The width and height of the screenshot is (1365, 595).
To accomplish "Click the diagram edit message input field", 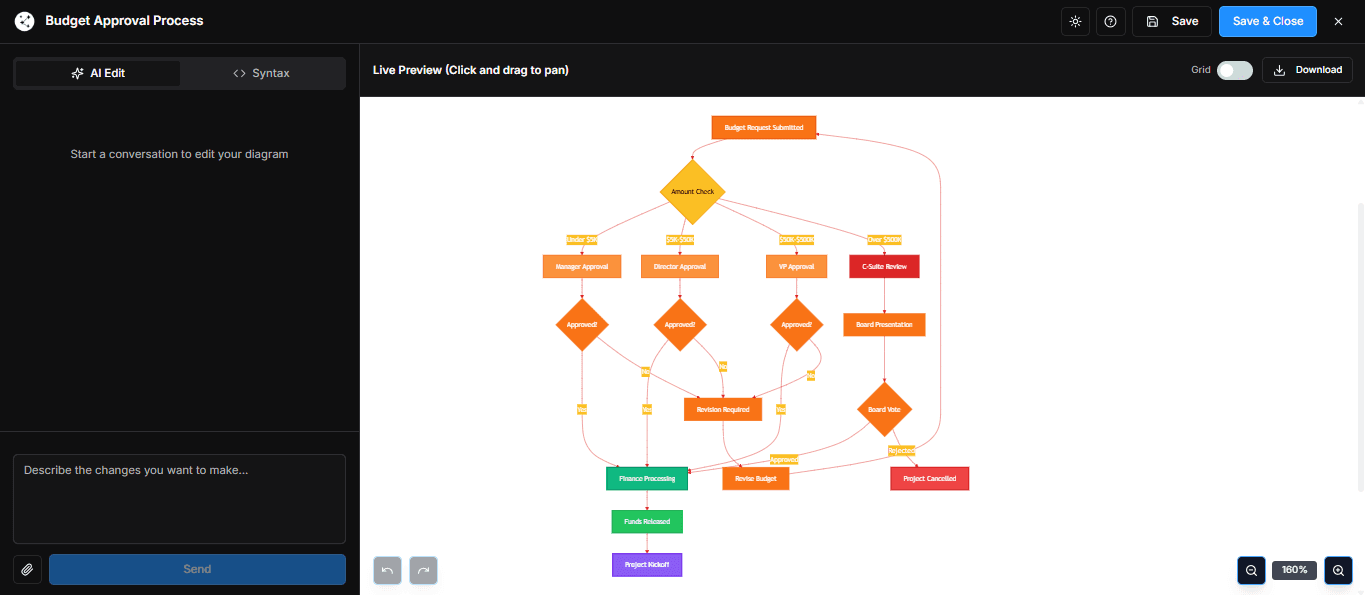I will (179, 498).
